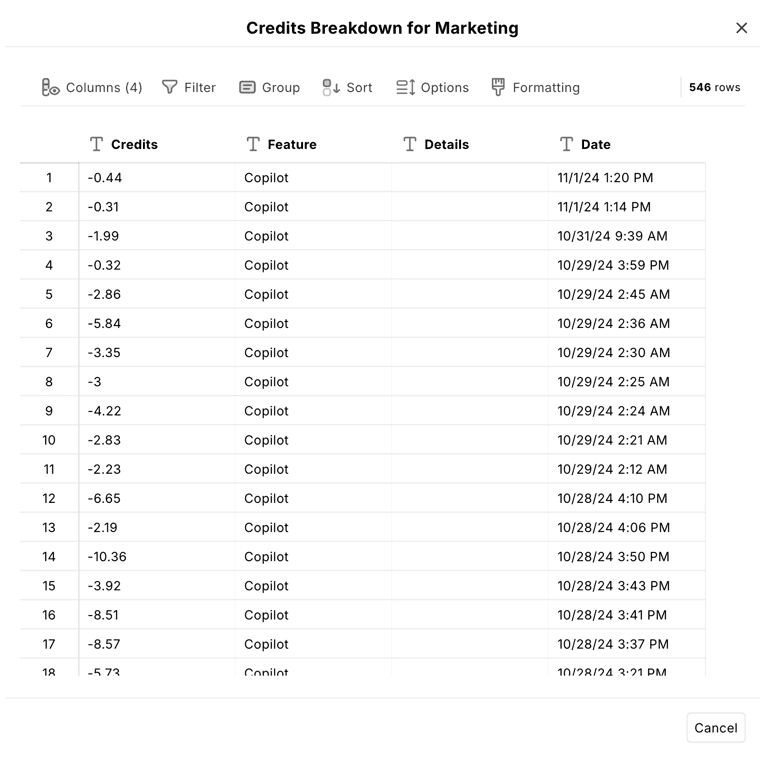Click the date 10/28/24 3:41 PM
Screen dimensions: 768x768
[x=612, y=615]
